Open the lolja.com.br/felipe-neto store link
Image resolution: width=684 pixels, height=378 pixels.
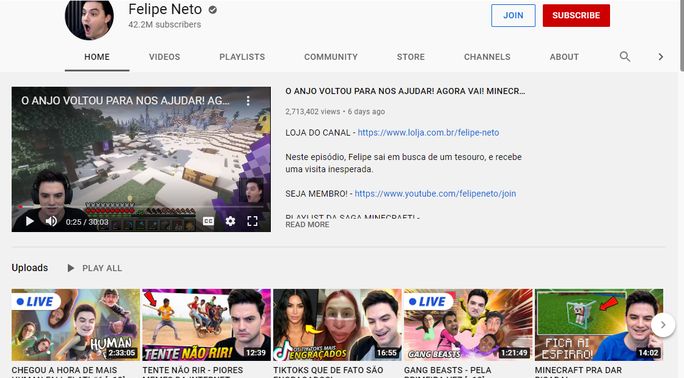(x=428, y=133)
